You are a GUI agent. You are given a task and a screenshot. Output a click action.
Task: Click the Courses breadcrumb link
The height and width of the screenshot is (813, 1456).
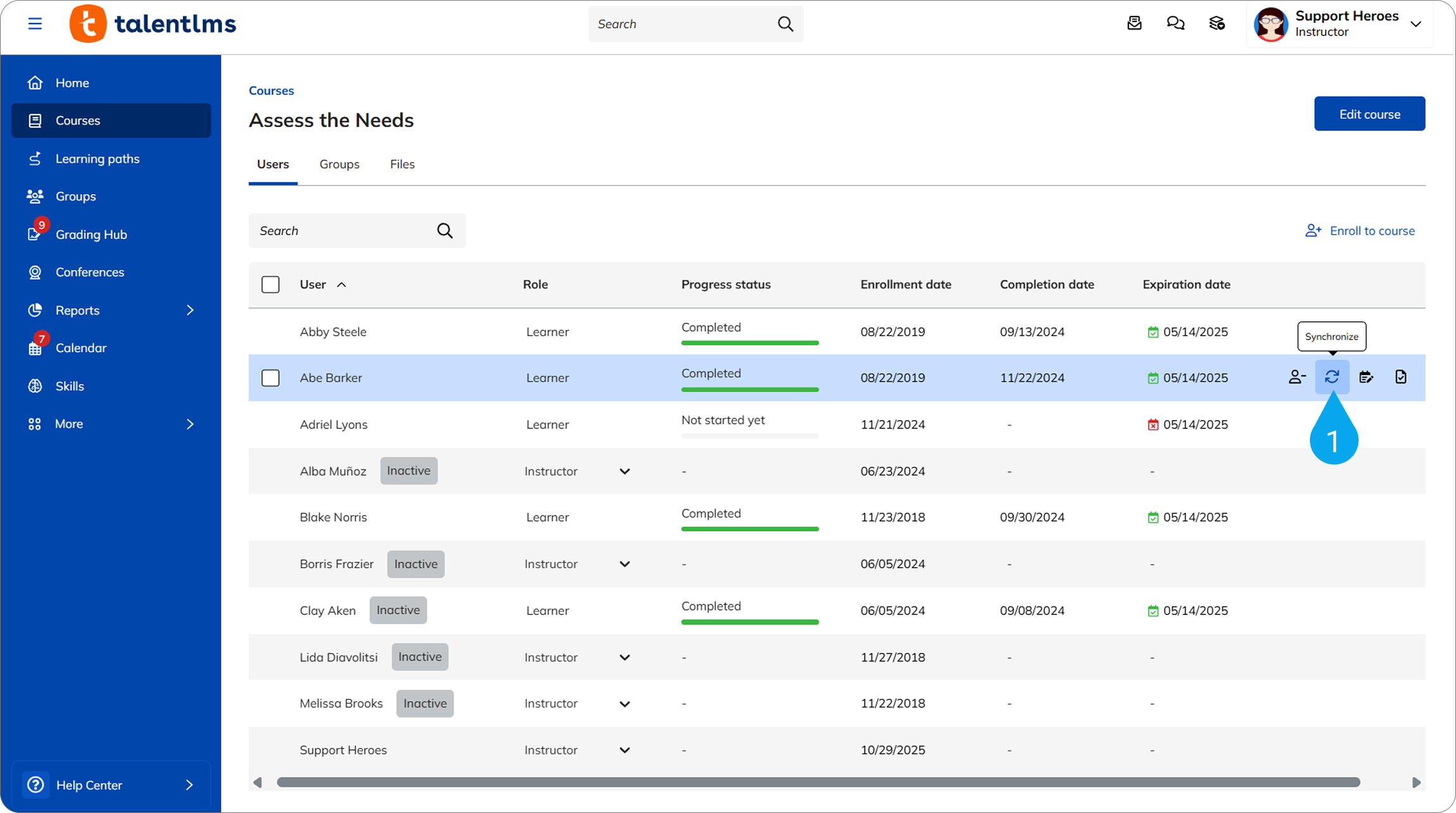(x=271, y=90)
